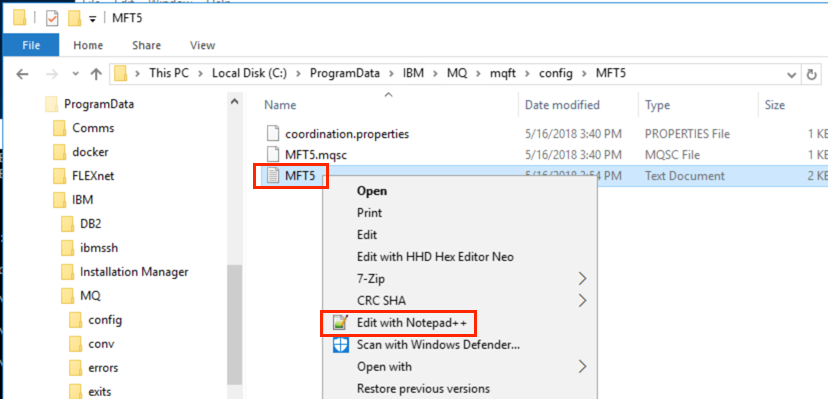Open the recent locations dropdown arrow

(x=76, y=74)
